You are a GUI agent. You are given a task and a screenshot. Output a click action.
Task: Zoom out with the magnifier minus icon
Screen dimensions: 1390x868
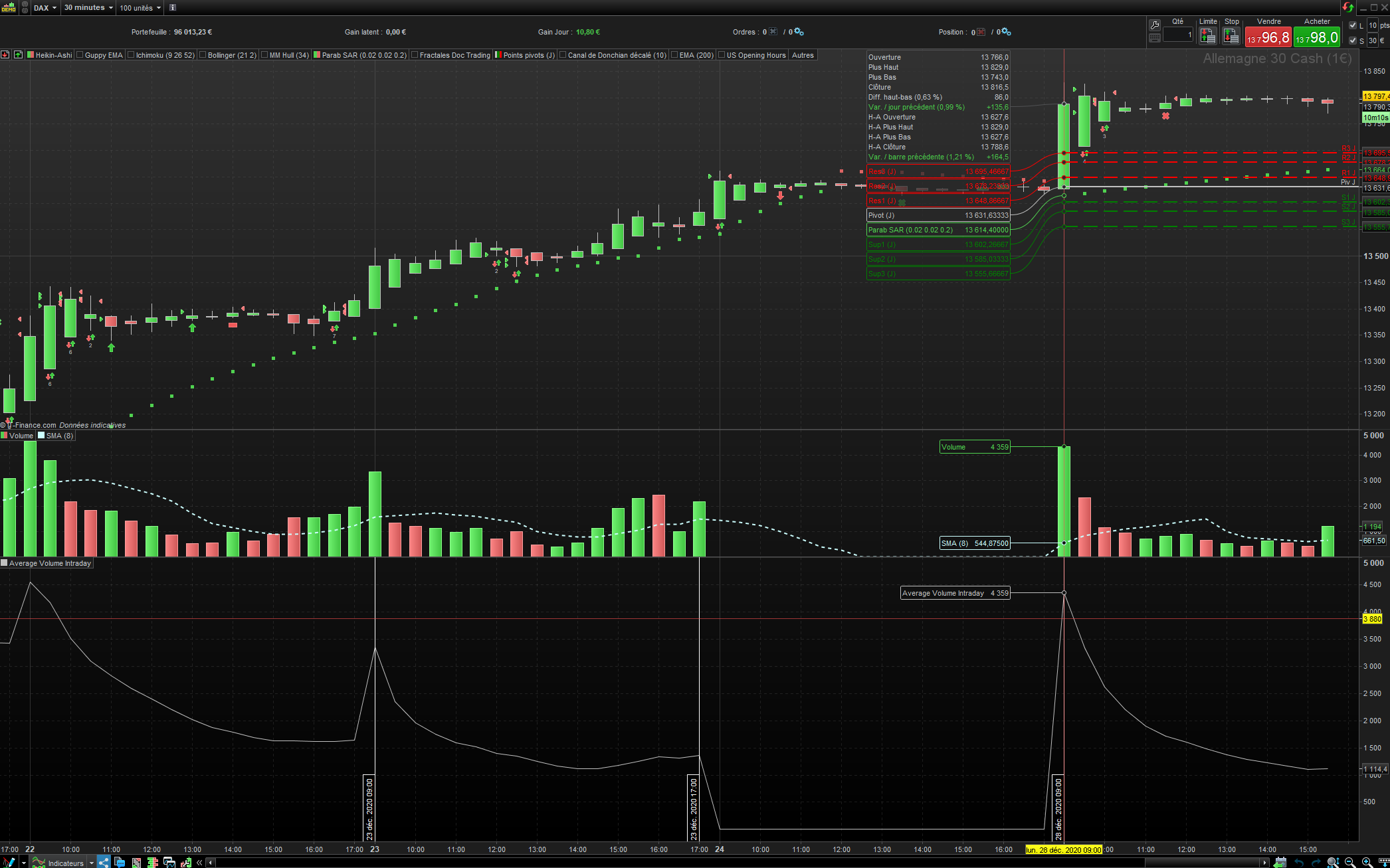pyautogui.click(x=1350, y=862)
